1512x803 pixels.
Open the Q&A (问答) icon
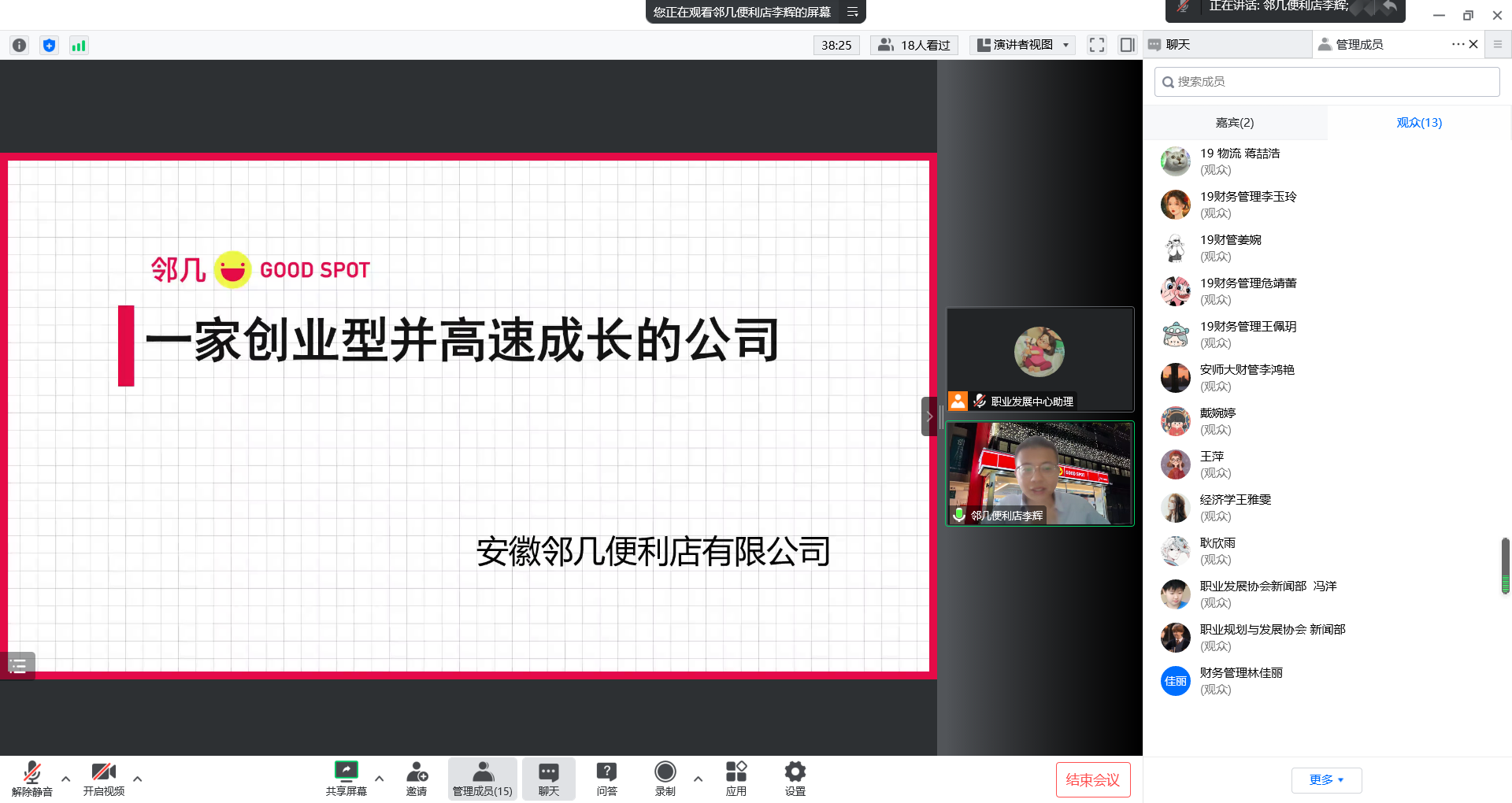pyautogui.click(x=606, y=778)
